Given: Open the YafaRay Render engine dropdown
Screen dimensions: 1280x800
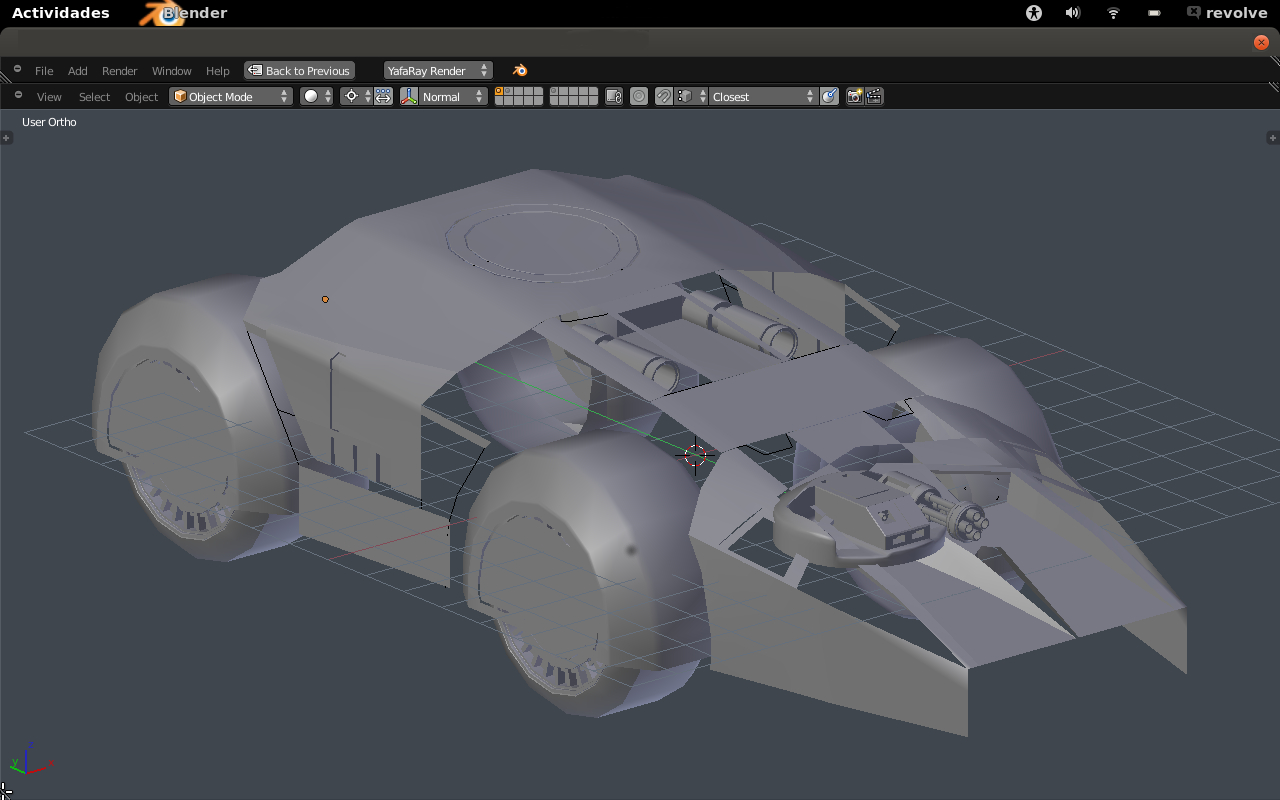Looking at the screenshot, I should 437,70.
